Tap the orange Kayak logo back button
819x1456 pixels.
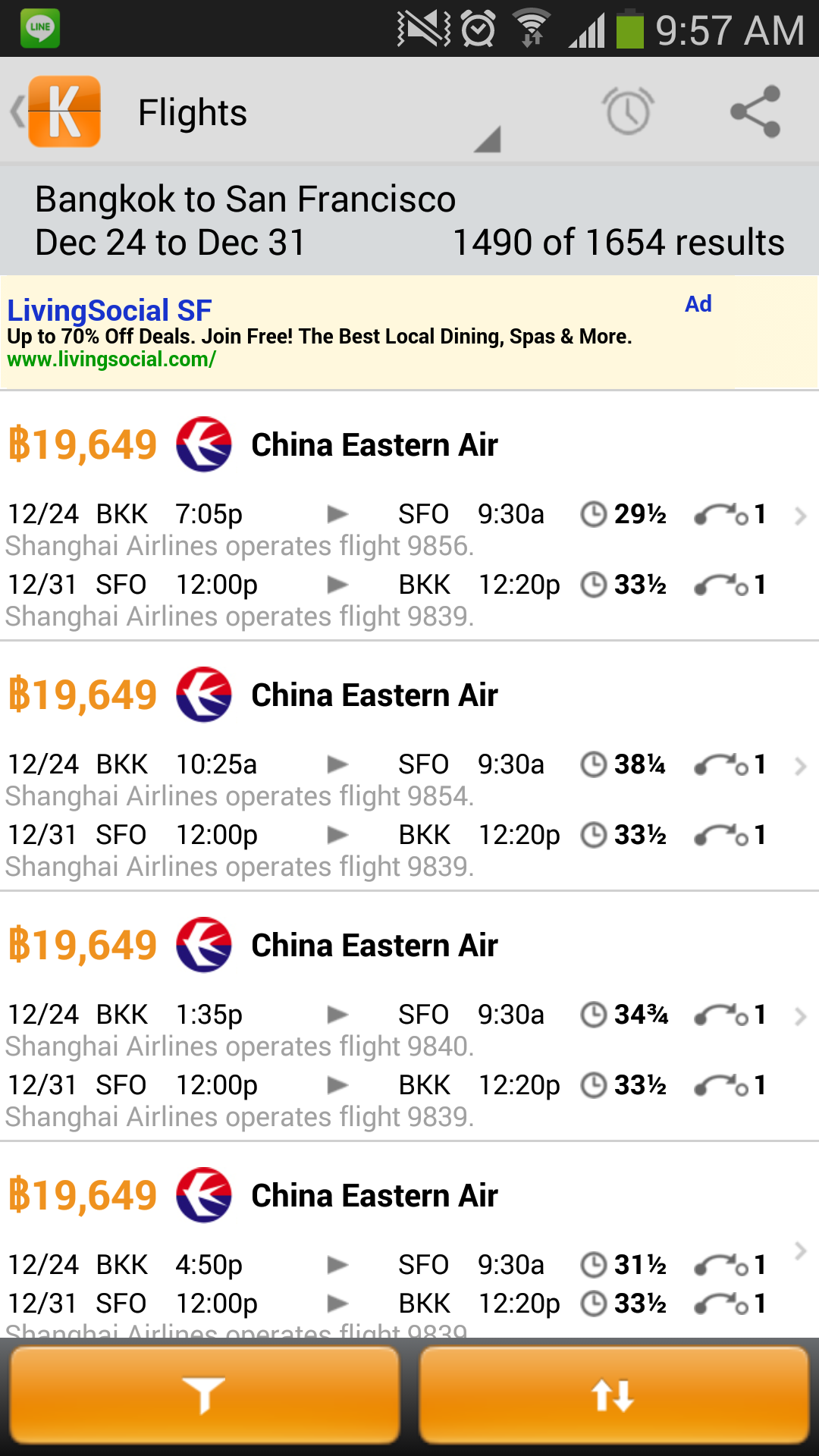click(57, 111)
